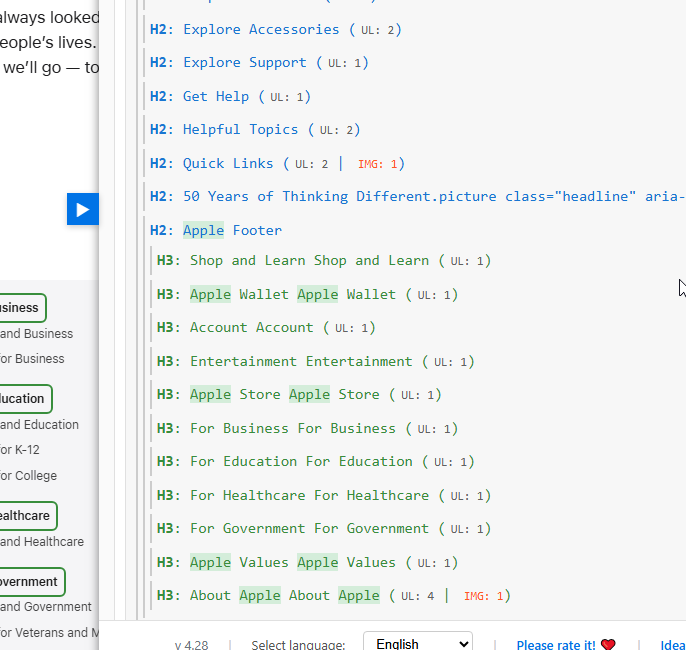Viewport: 686px width, 650px height.
Task: Open the Select language dropdown
Action: point(418,641)
